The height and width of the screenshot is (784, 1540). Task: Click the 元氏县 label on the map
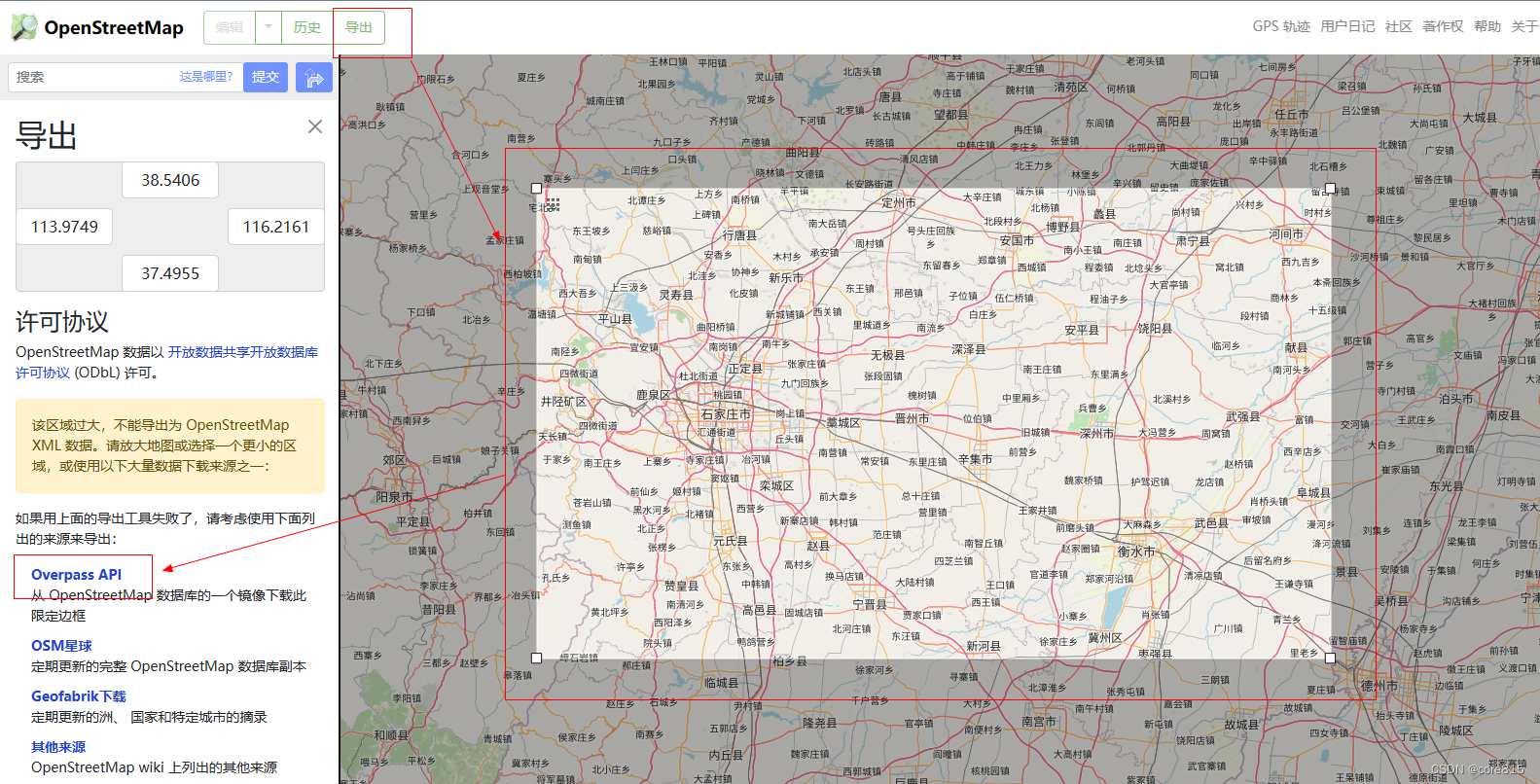[x=731, y=541]
